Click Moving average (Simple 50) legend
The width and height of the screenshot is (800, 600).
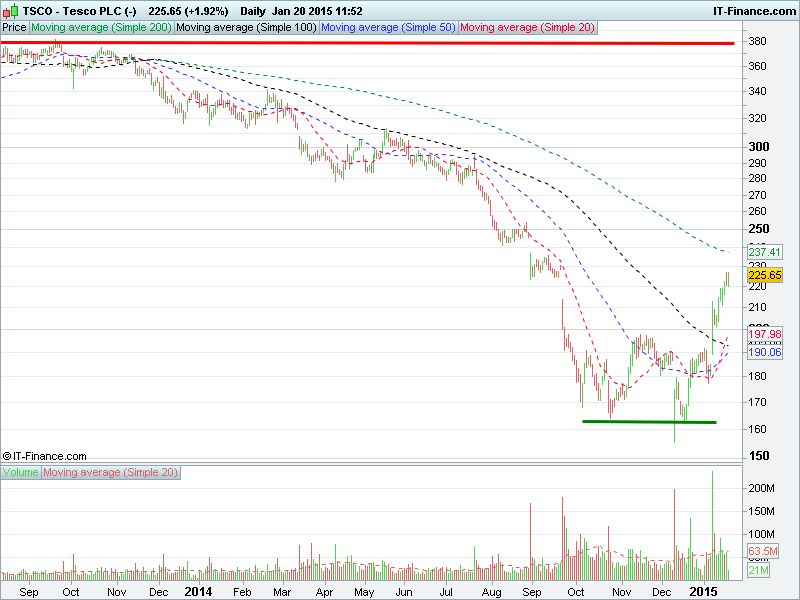point(389,28)
